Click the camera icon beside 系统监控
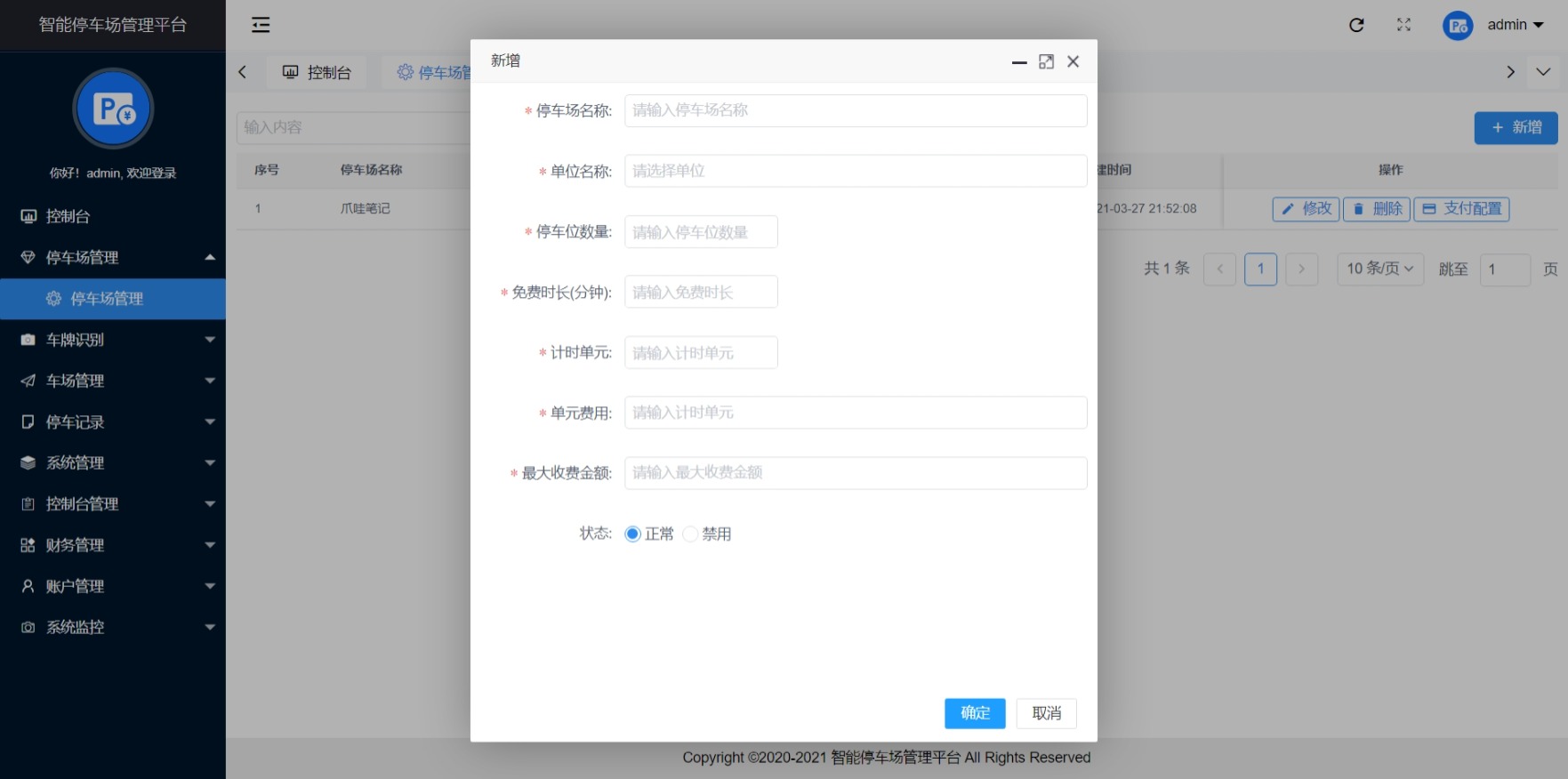Image resolution: width=1568 pixels, height=779 pixels. (28, 627)
